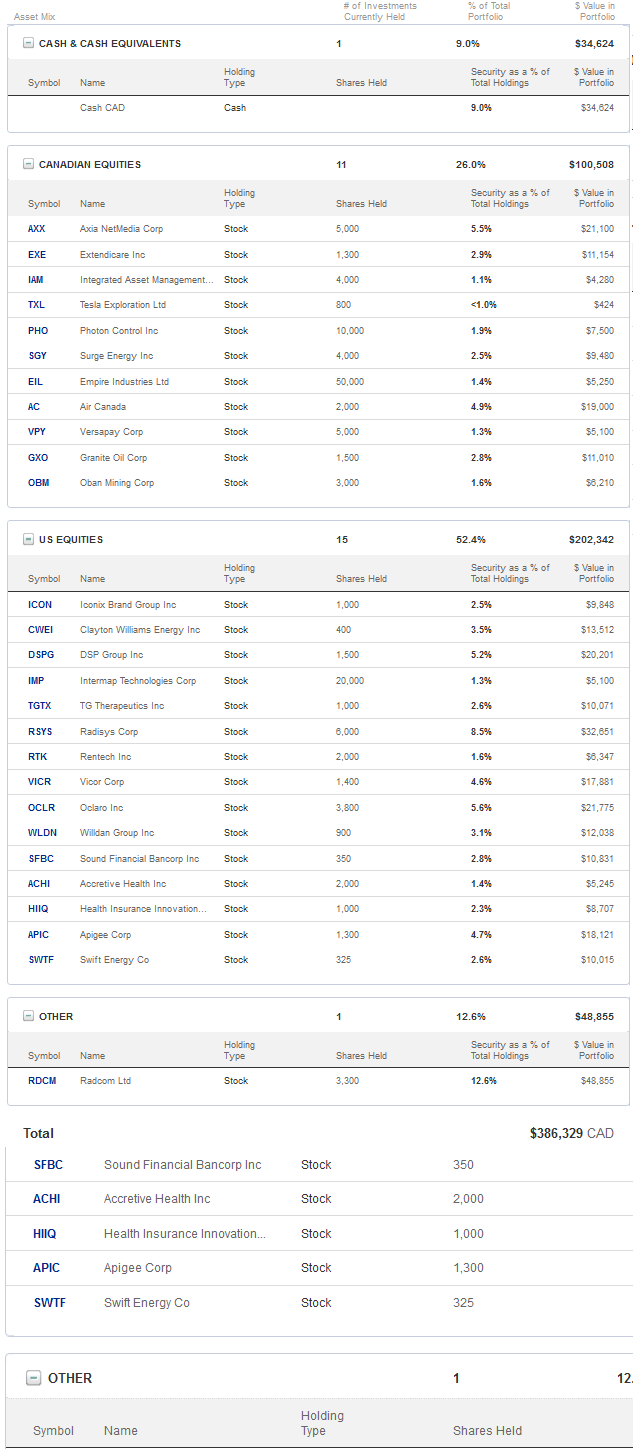Image resolution: width=633 pixels, height=1449 pixels.
Task: Select the PHO Photon Control ticker
Action: pyautogui.click(x=38, y=331)
